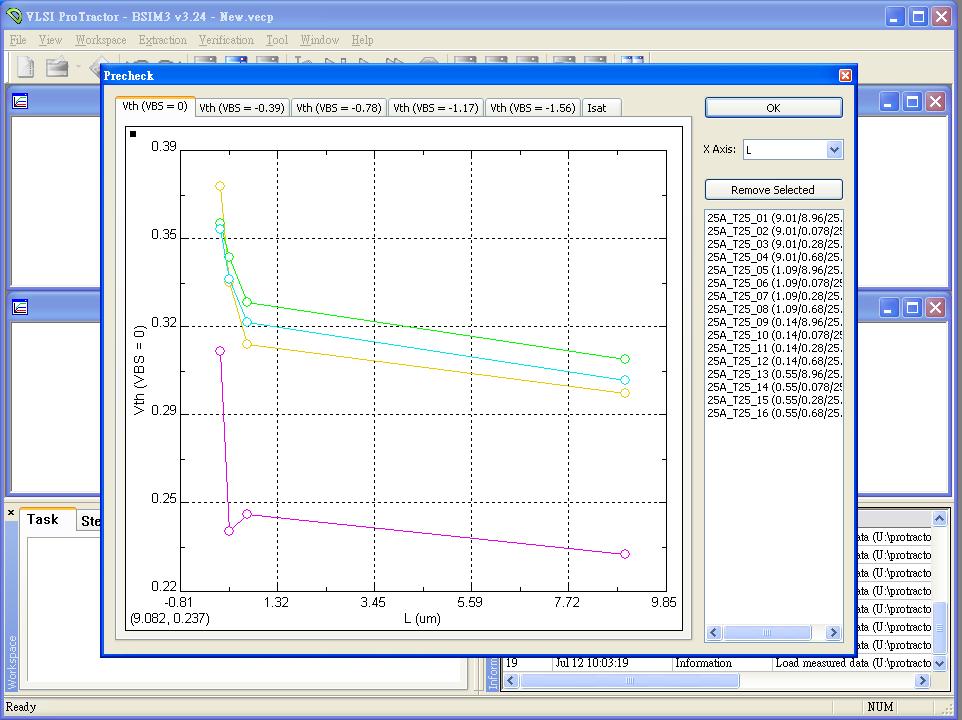Click the Remove Selected button
Viewport: 962px width, 720px height.
[x=773, y=190]
